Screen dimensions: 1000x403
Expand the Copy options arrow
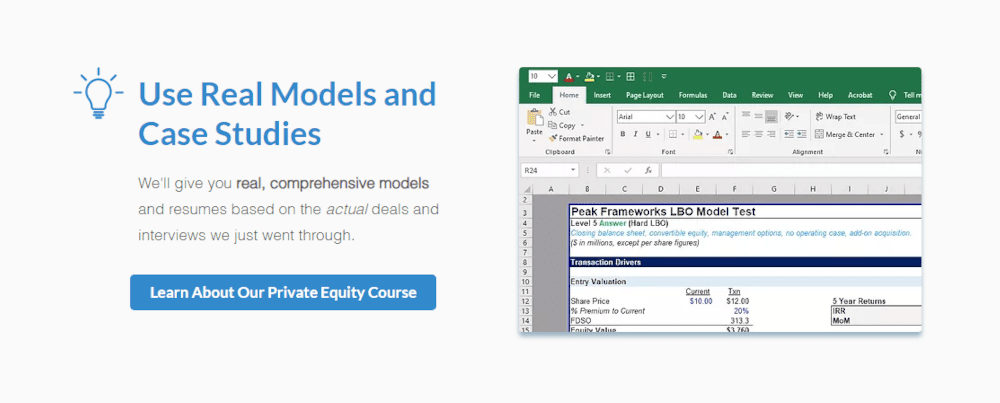coord(582,125)
